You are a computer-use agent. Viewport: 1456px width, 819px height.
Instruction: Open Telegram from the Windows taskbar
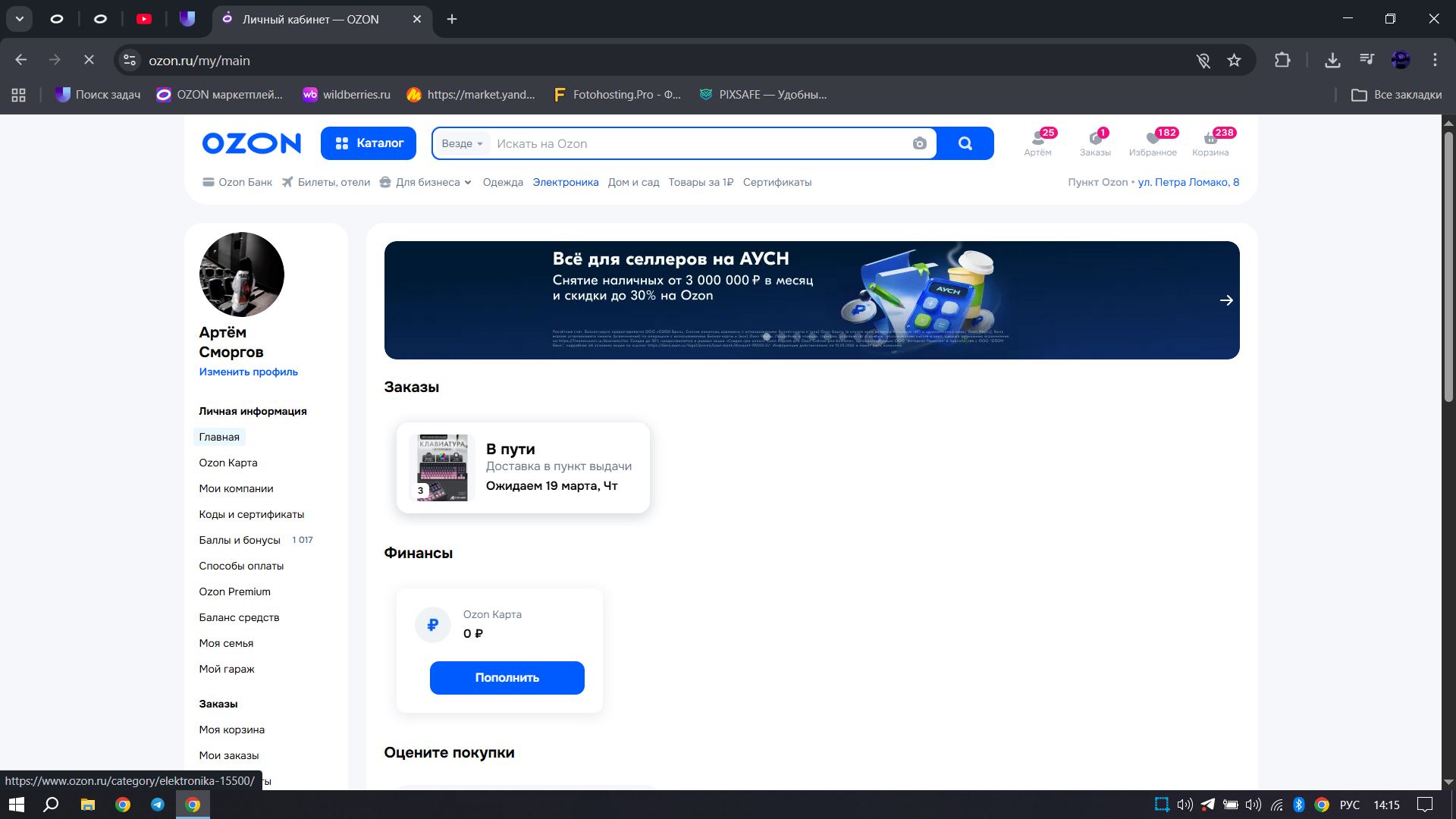point(158,805)
